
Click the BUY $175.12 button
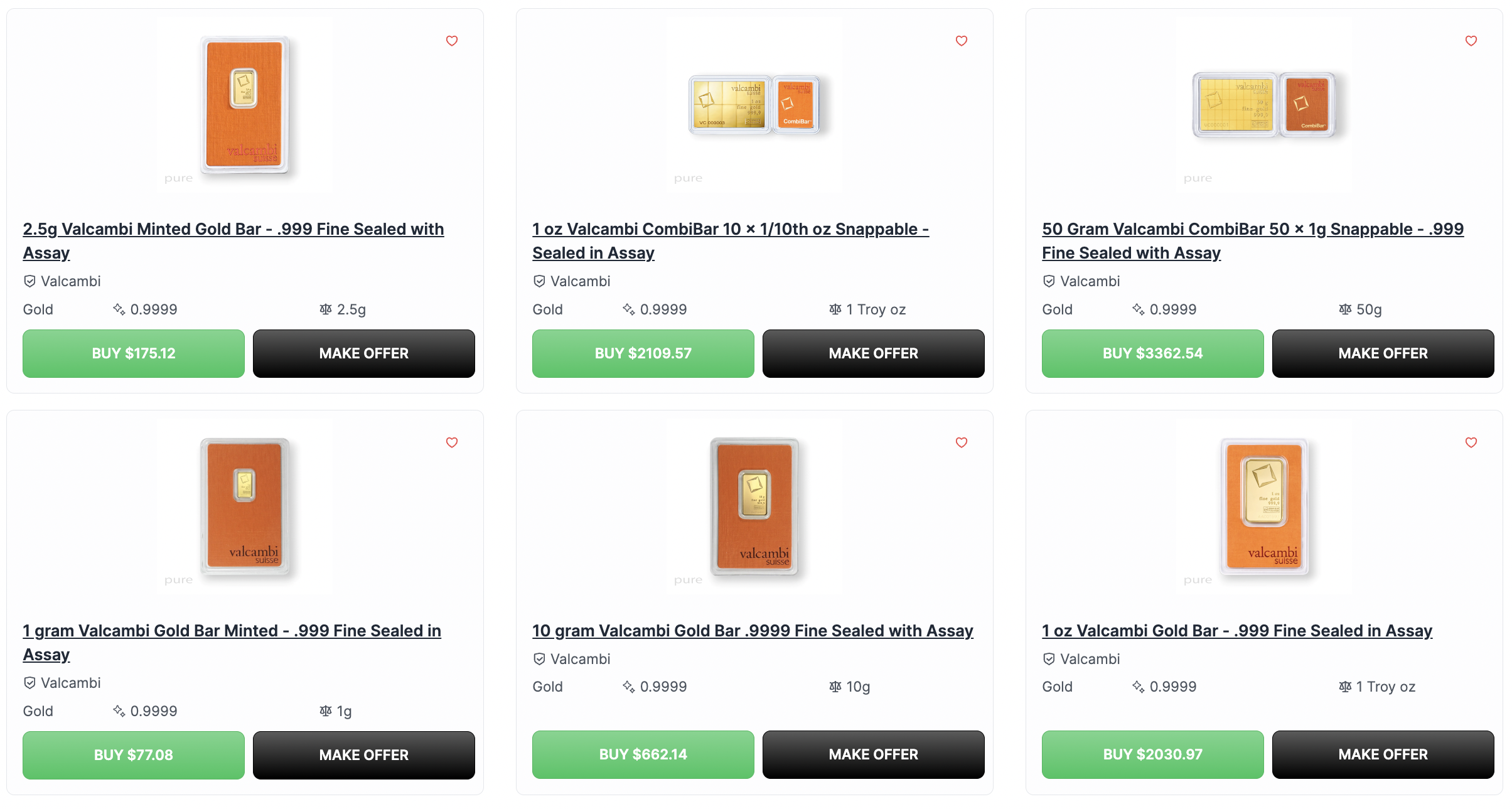coord(134,353)
